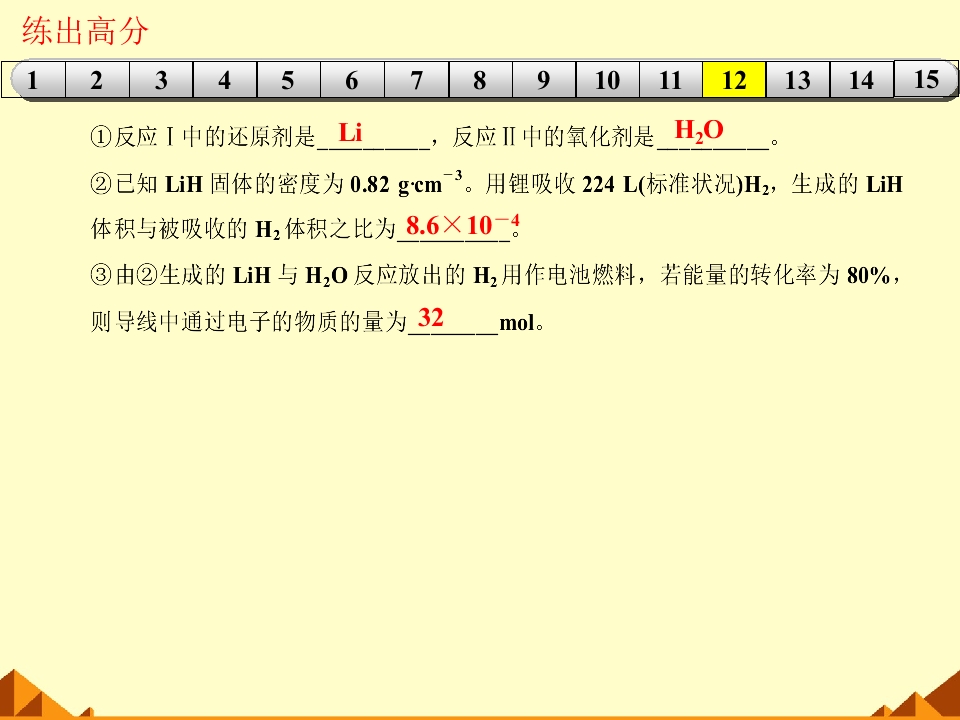Click the text 则导线中通过电子的物质的量为

pyautogui.click(x=249, y=321)
